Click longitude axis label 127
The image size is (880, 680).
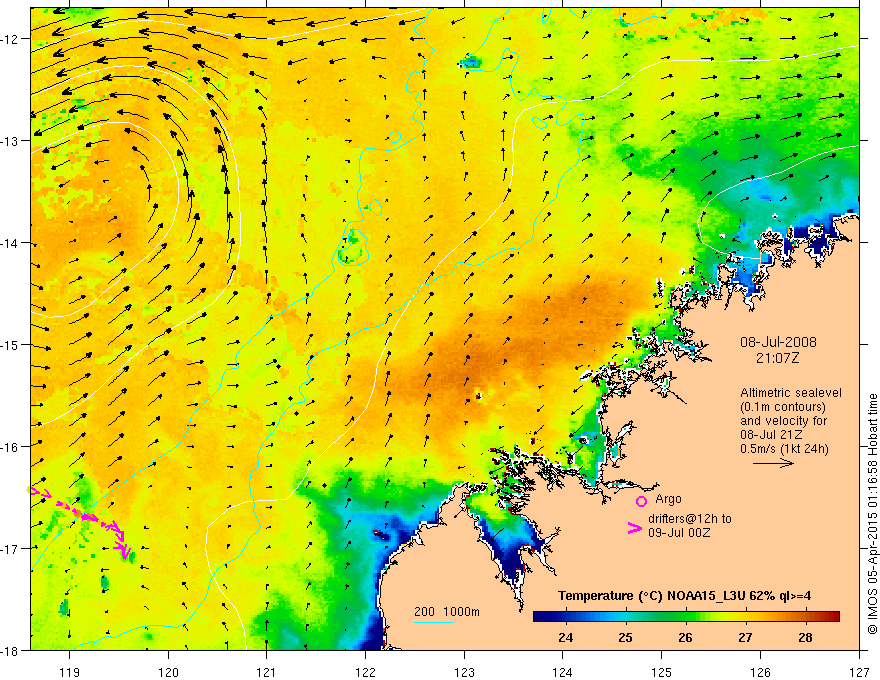click(859, 672)
